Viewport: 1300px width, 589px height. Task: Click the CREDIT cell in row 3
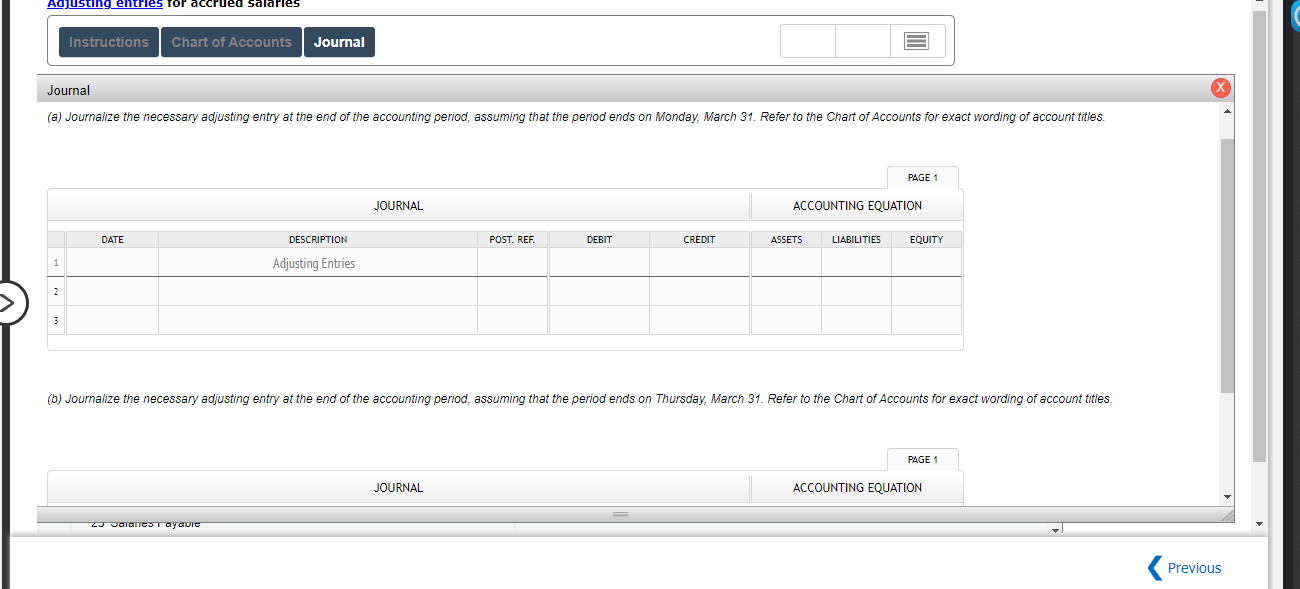pos(698,320)
